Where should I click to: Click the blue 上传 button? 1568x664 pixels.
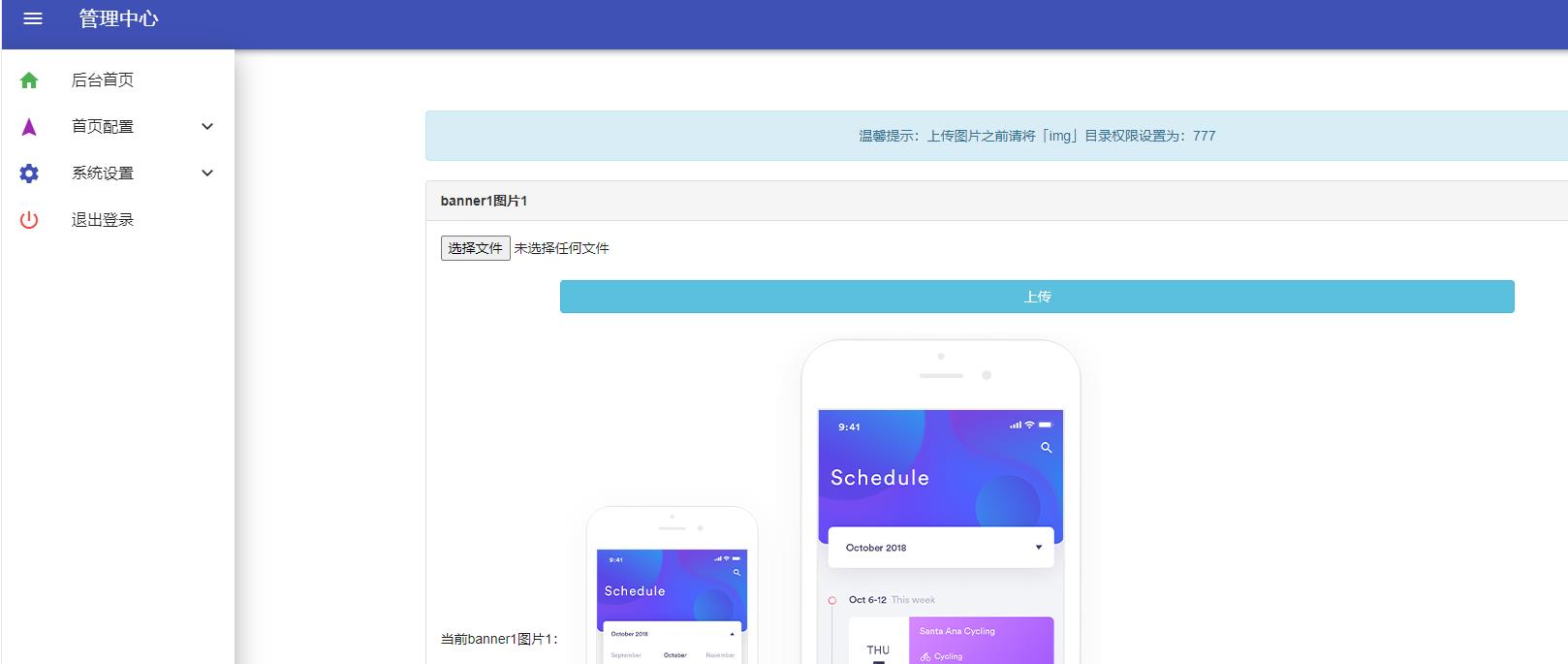pos(1036,297)
